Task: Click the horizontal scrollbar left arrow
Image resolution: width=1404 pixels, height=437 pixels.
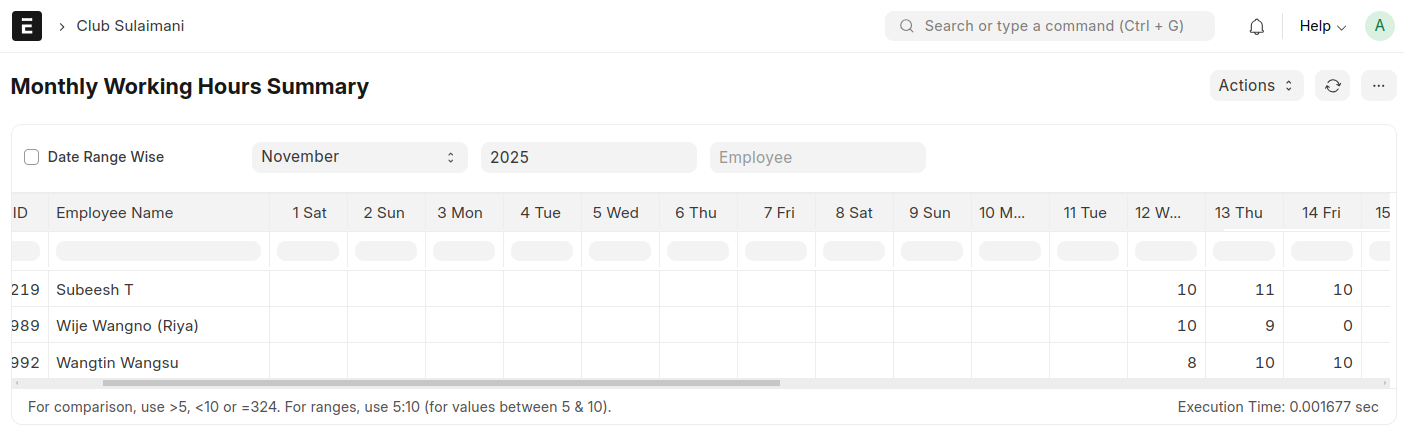Action: click(x=17, y=383)
